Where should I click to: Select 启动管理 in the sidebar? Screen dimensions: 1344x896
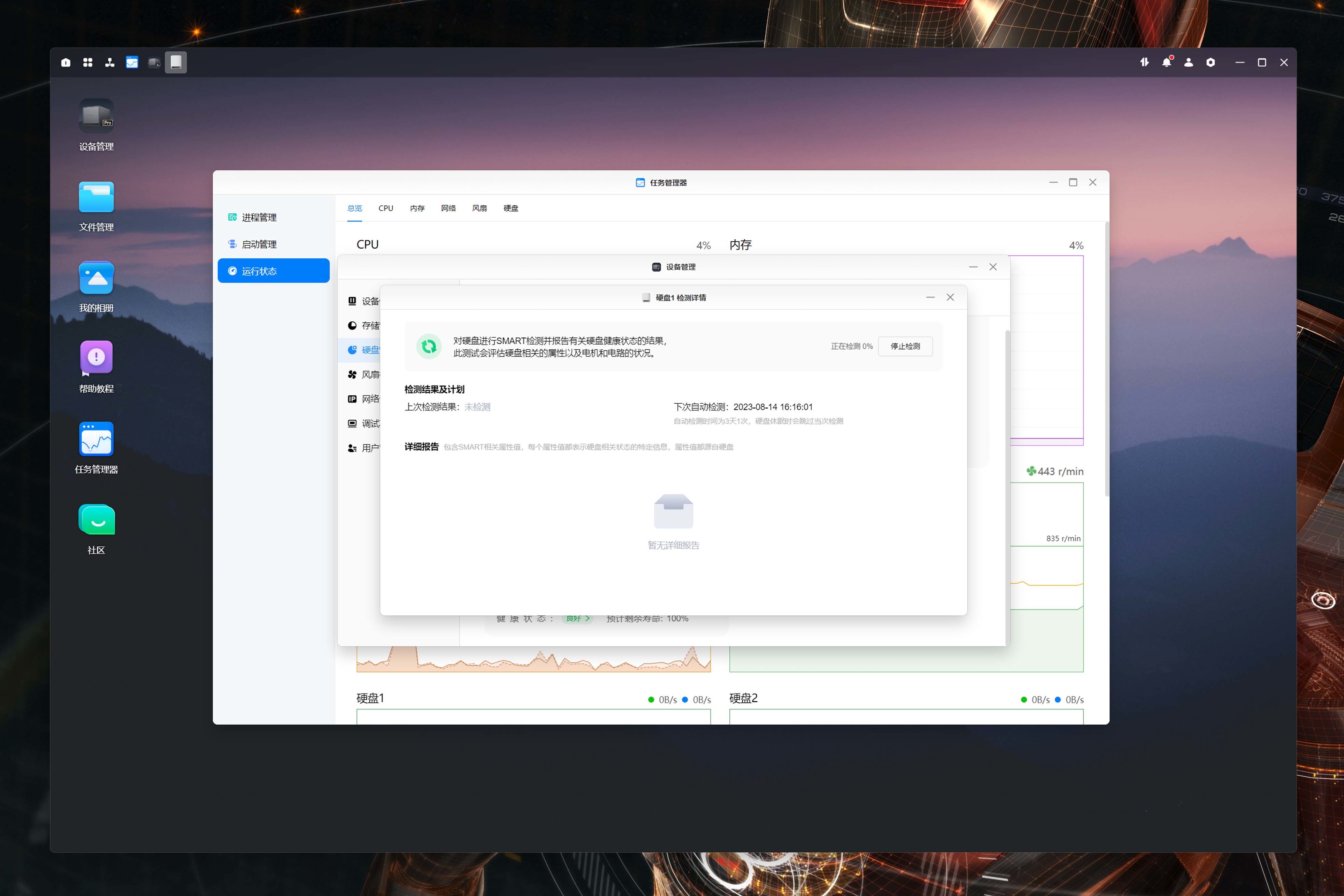(x=259, y=244)
